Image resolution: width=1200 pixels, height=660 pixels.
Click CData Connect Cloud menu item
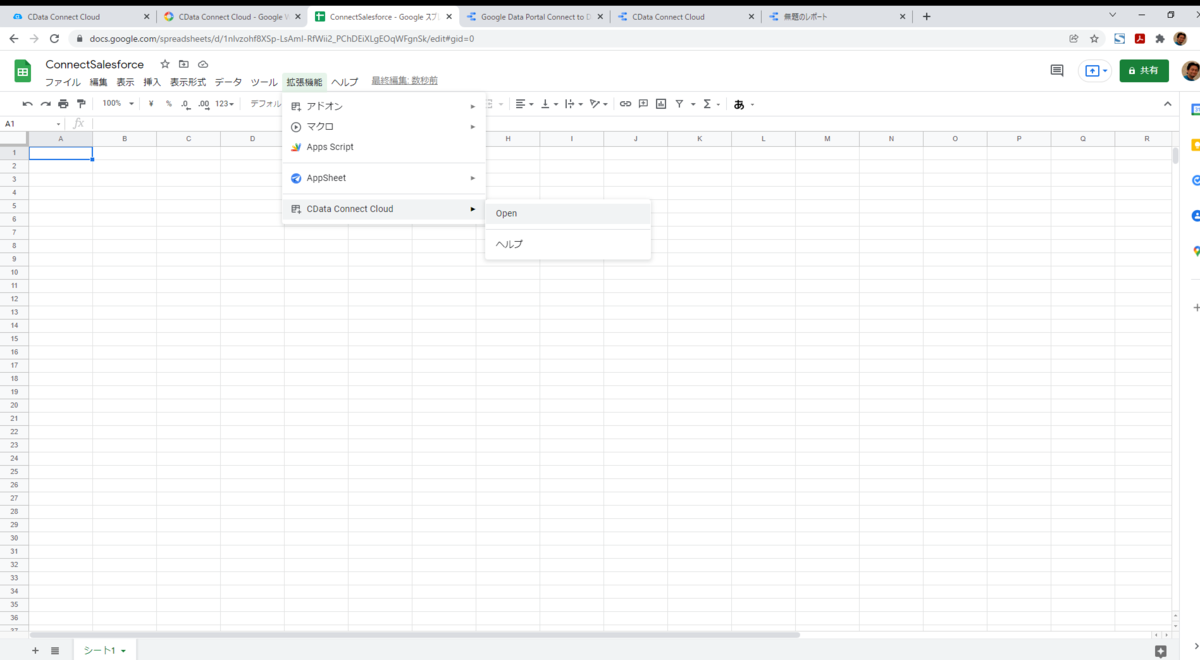click(x=384, y=209)
